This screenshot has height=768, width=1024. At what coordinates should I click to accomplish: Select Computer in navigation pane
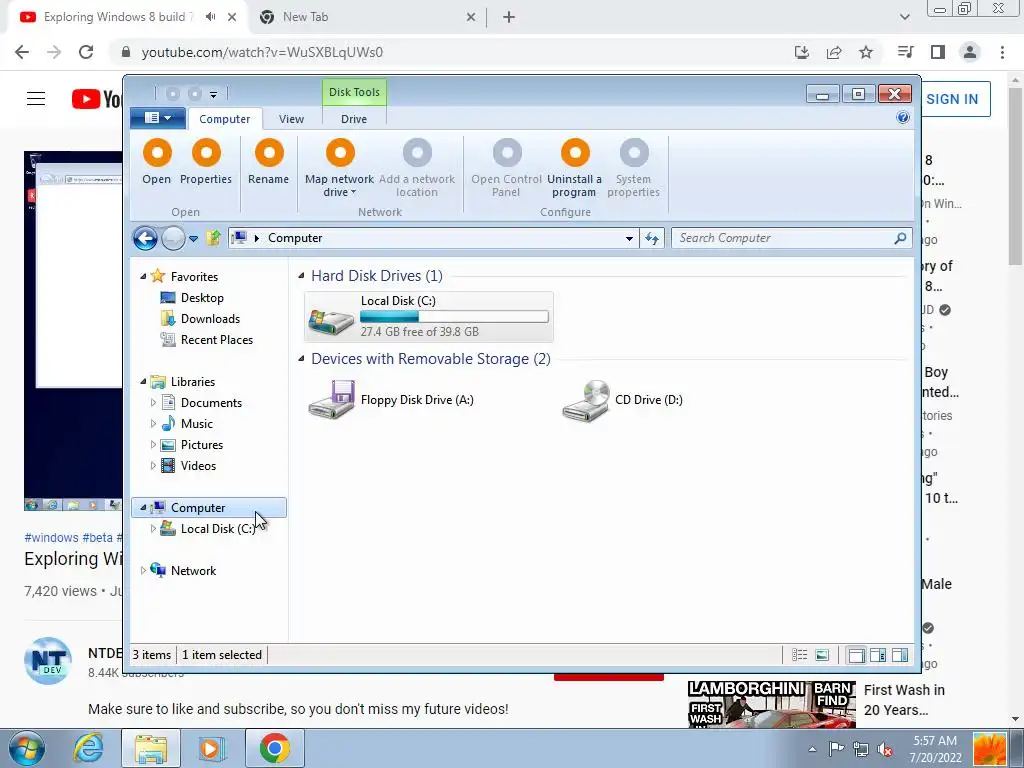[209, 507]
